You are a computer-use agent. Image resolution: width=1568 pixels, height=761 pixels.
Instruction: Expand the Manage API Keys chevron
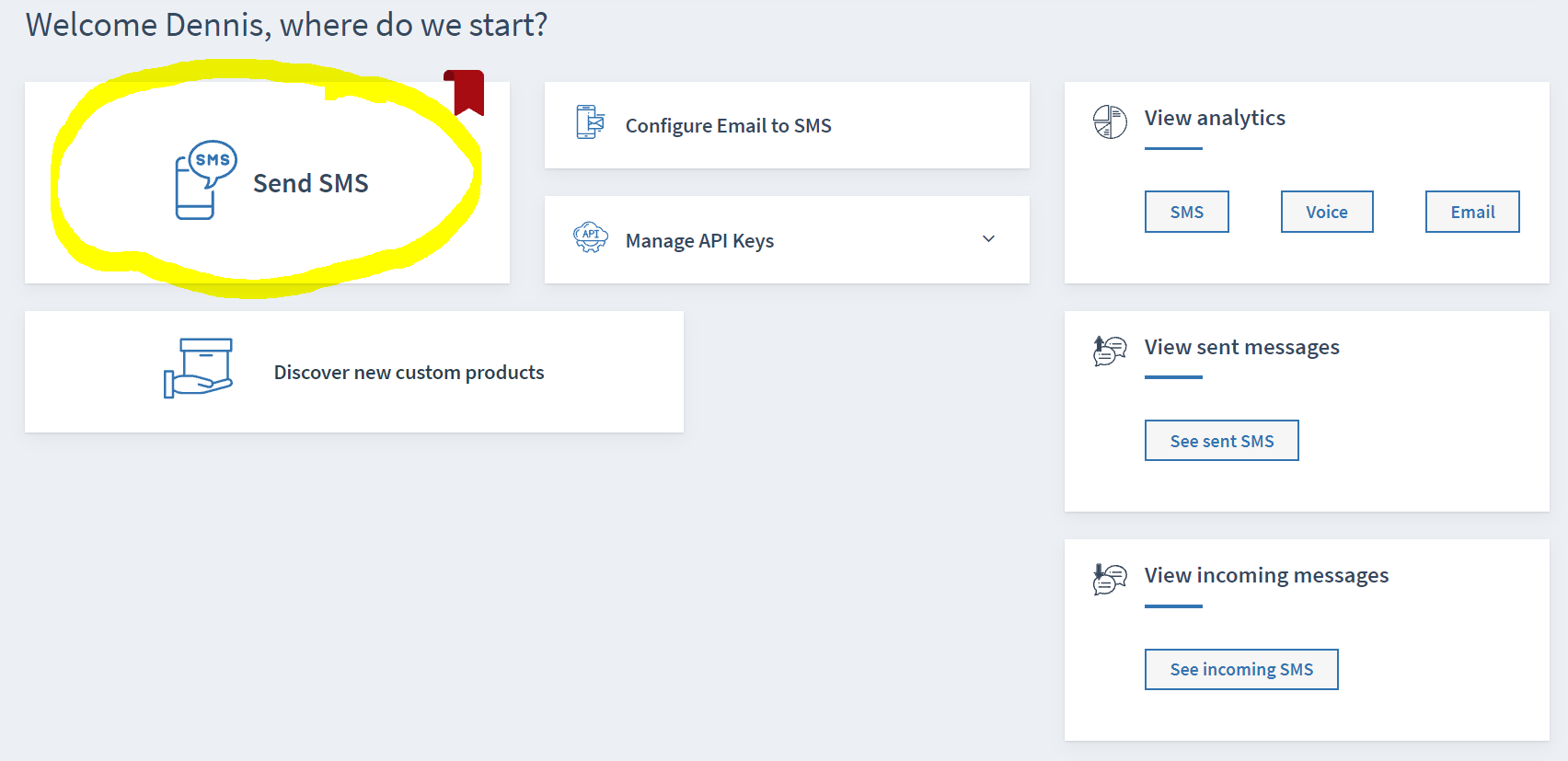click(988, 239)
